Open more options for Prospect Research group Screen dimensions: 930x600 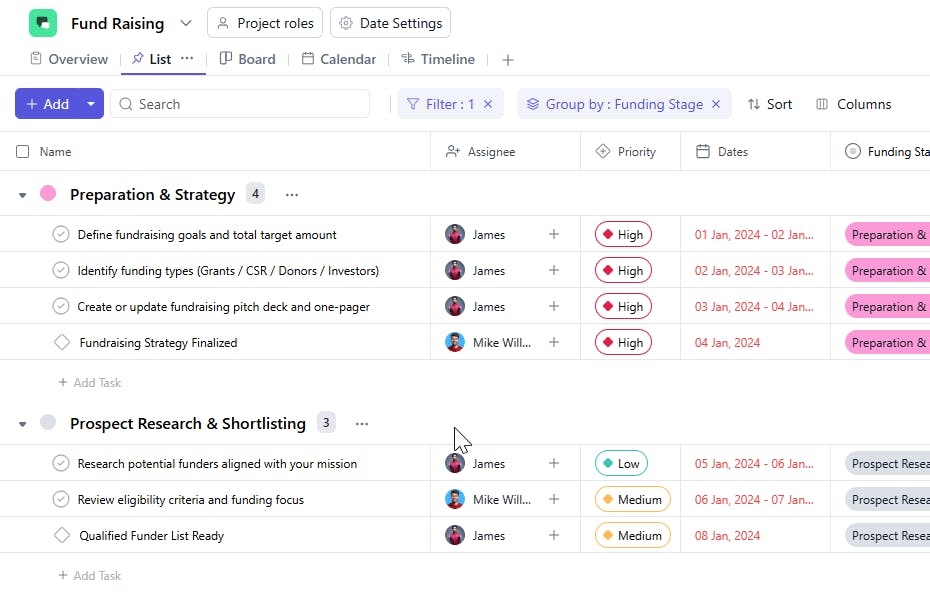point(362,424)
